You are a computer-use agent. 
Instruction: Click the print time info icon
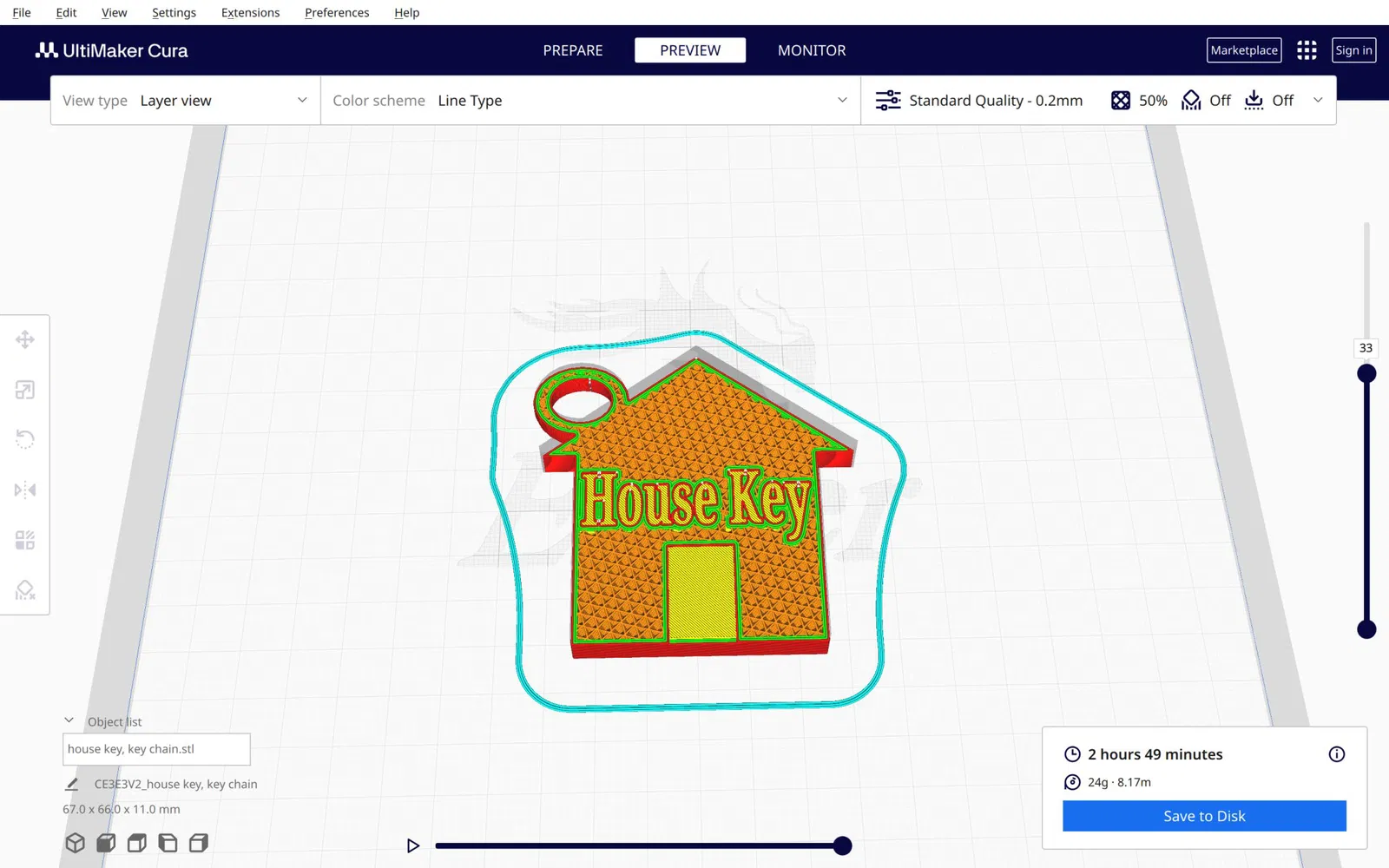1337,754
